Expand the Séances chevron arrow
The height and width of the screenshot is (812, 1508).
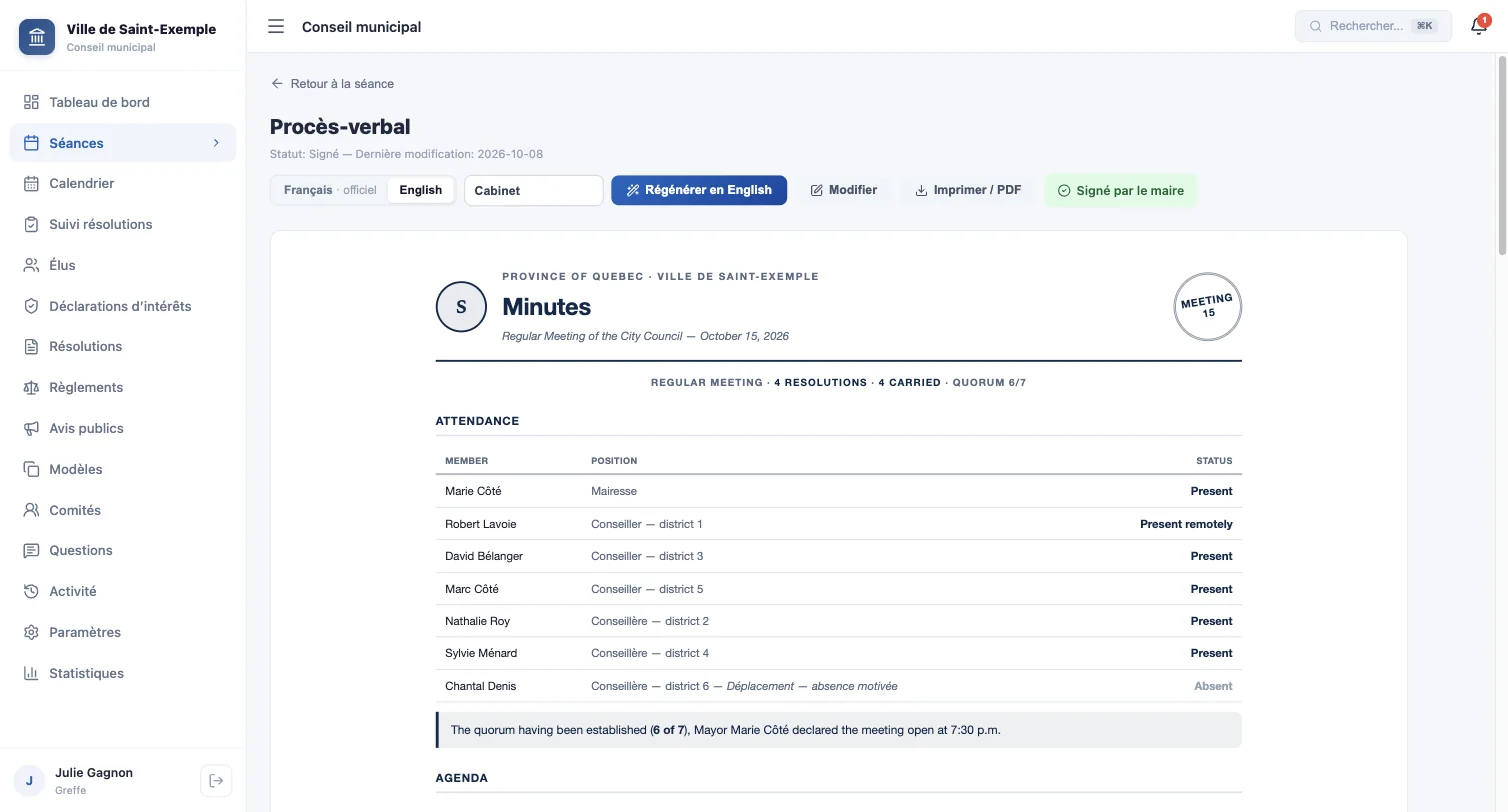(216, 143)
